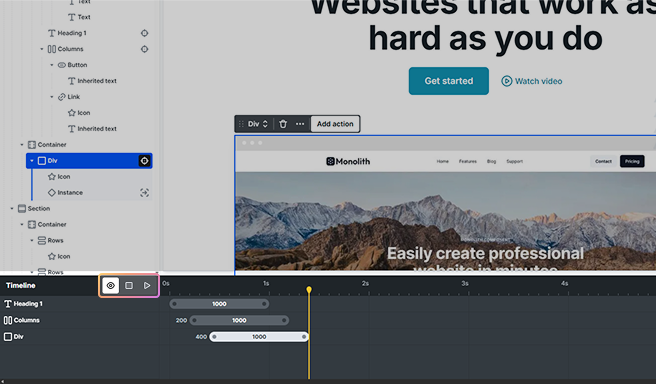The height and width of the screenshot is (385, 656).
Task: Click the Monolith logo in preview
Action: [348, 162]
